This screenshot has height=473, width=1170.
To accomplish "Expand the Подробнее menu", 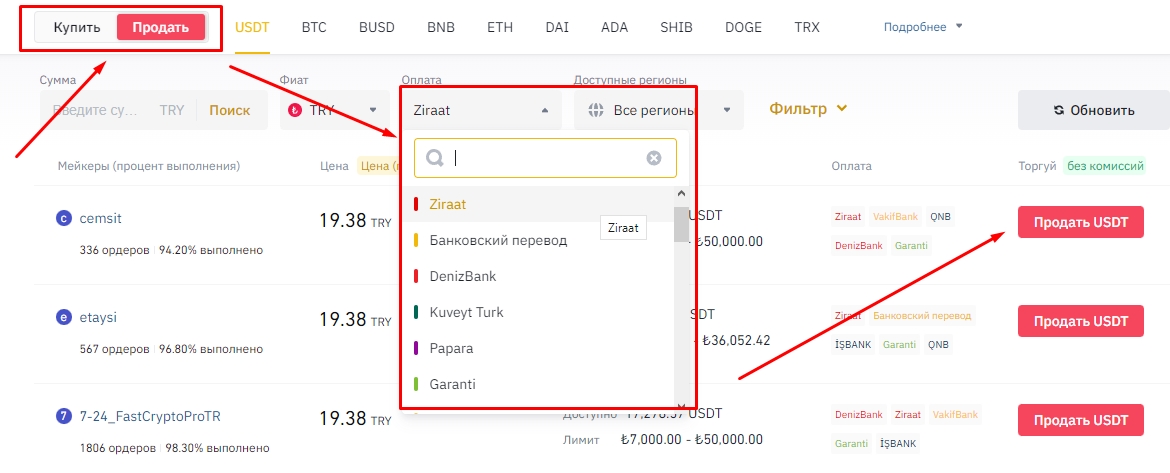I will click(922, 27).
